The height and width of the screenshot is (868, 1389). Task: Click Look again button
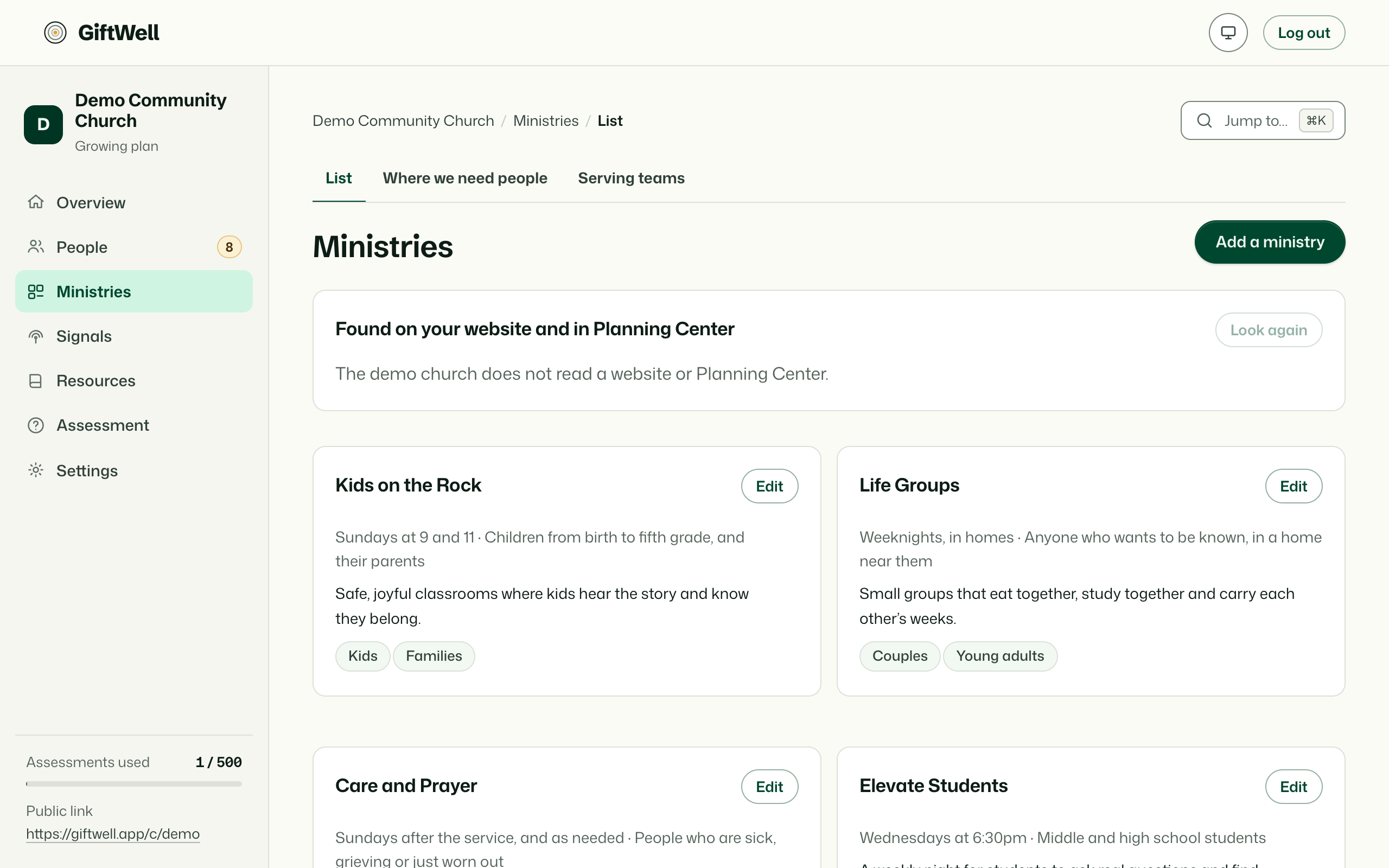coord(1269,330)
